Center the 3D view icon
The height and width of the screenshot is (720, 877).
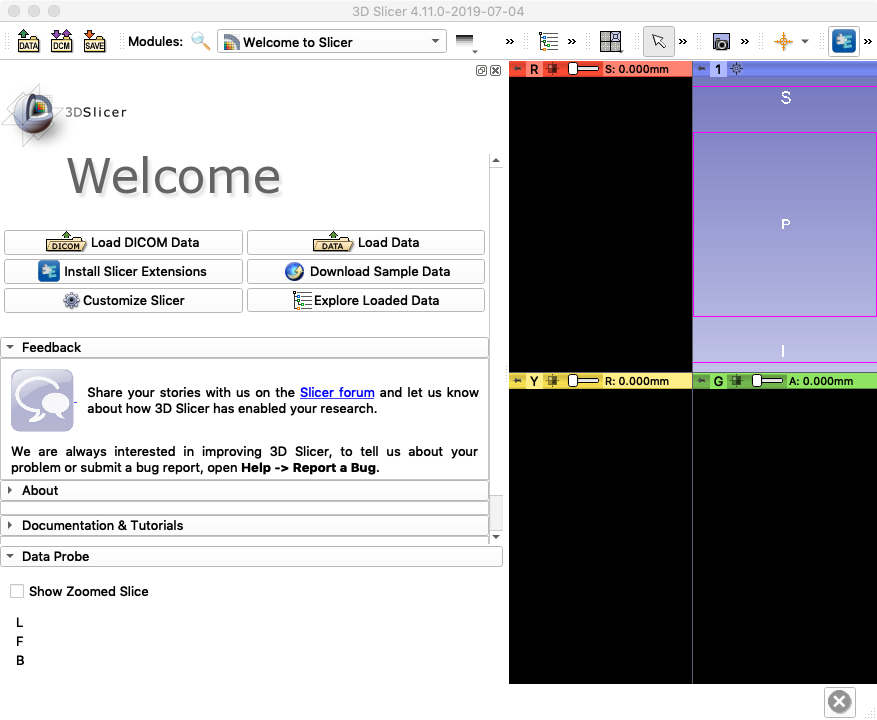(737, 69)
